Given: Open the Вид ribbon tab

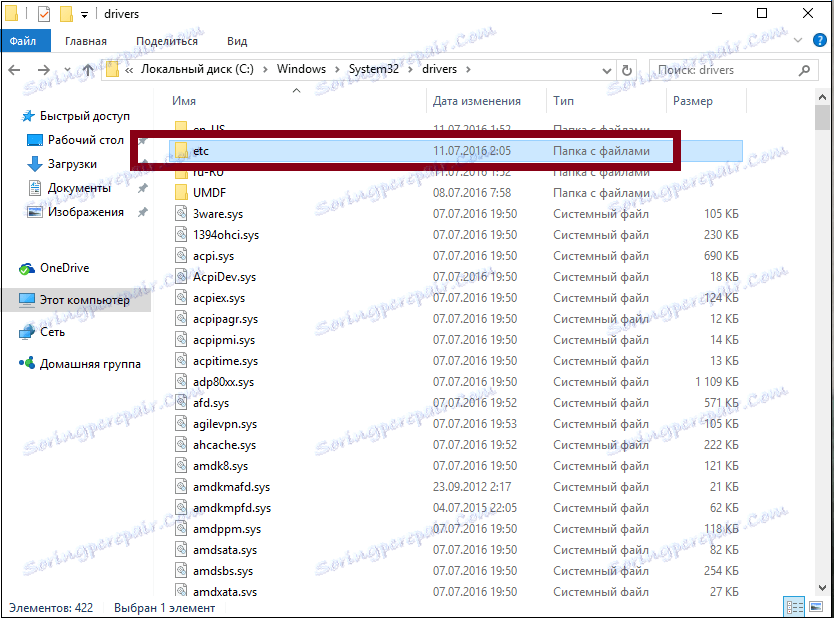Looking at the screenshot, I should click(x=237, y=41).
